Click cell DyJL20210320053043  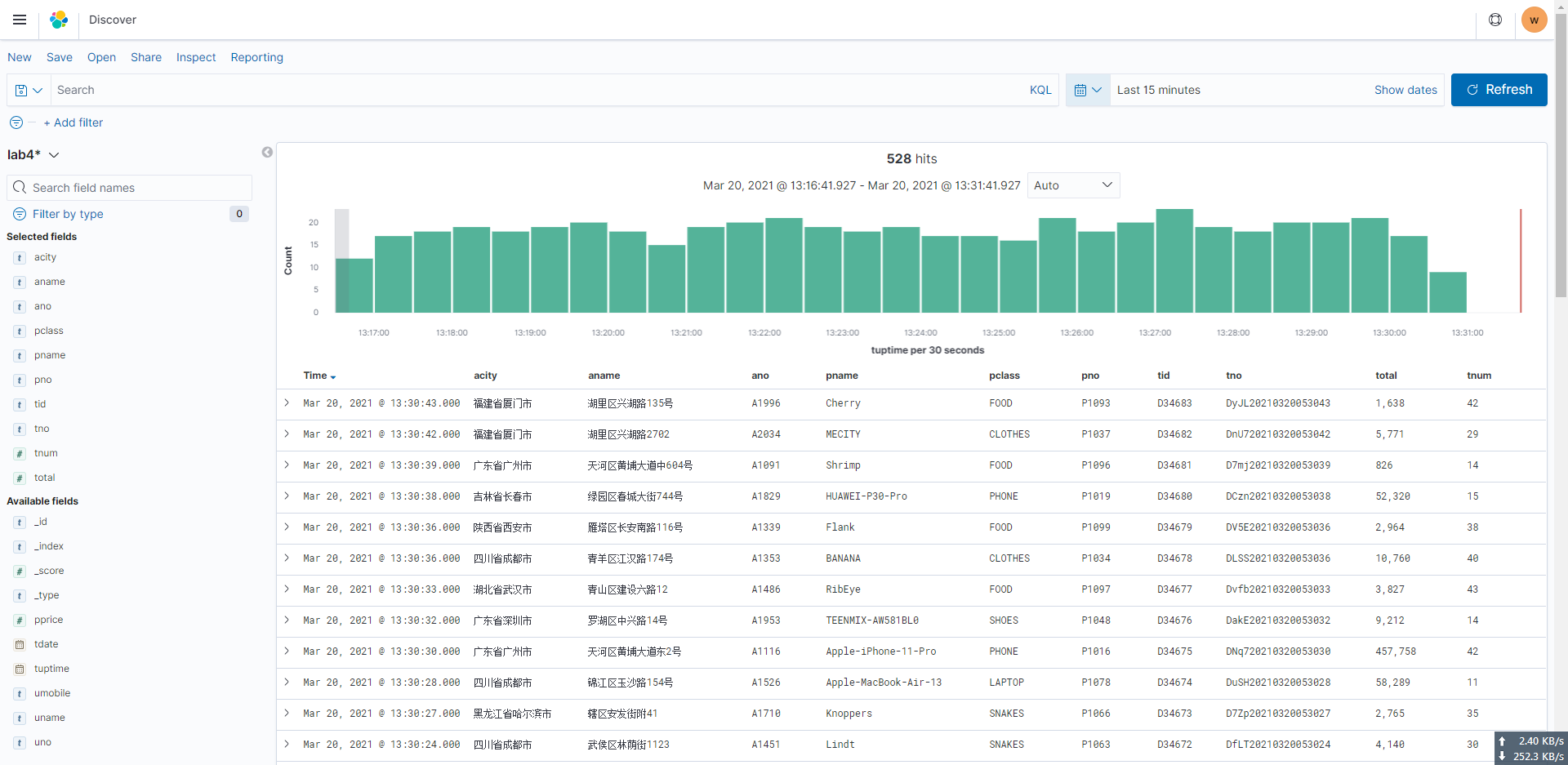(1278, 403)
